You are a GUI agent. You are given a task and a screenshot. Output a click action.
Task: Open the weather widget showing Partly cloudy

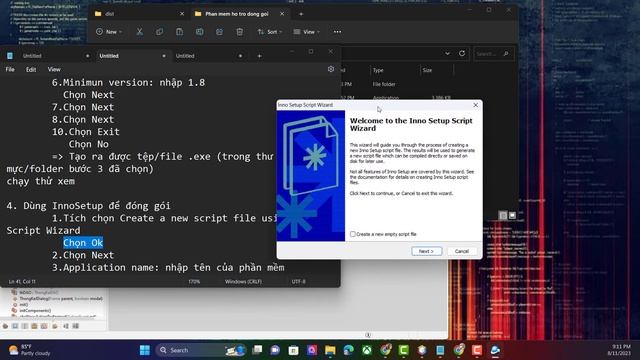pyautogui.click(x=30, y=350)
